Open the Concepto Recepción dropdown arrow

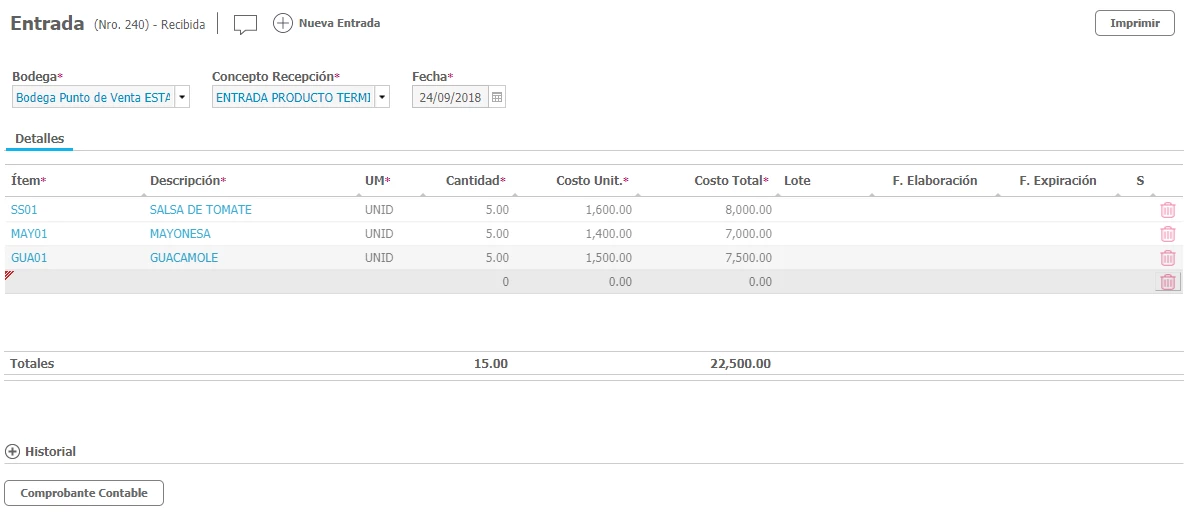[382, 98]
